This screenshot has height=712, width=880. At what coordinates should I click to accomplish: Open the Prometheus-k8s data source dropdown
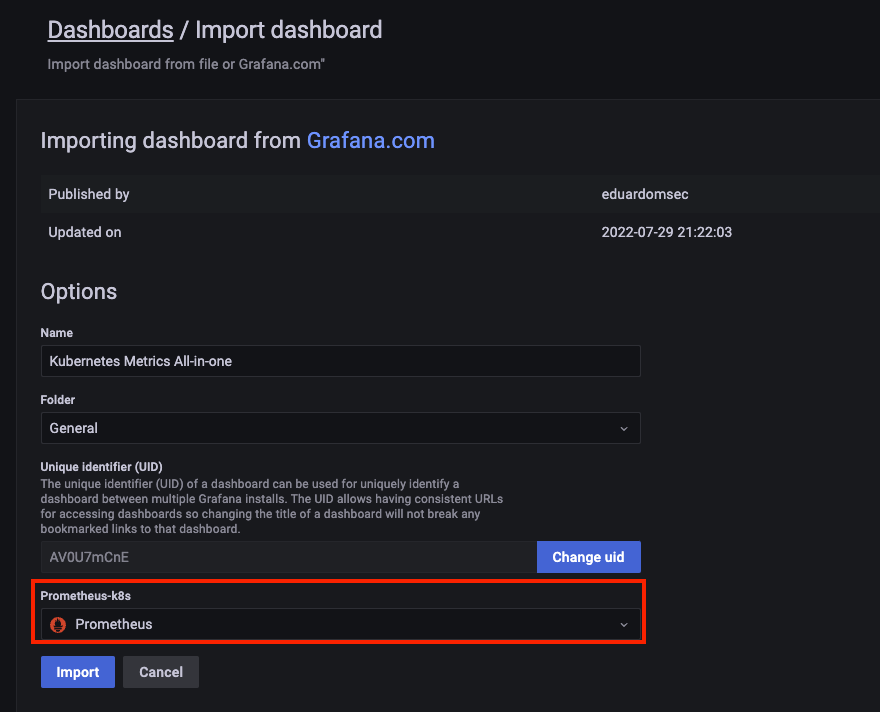point(340,624)
